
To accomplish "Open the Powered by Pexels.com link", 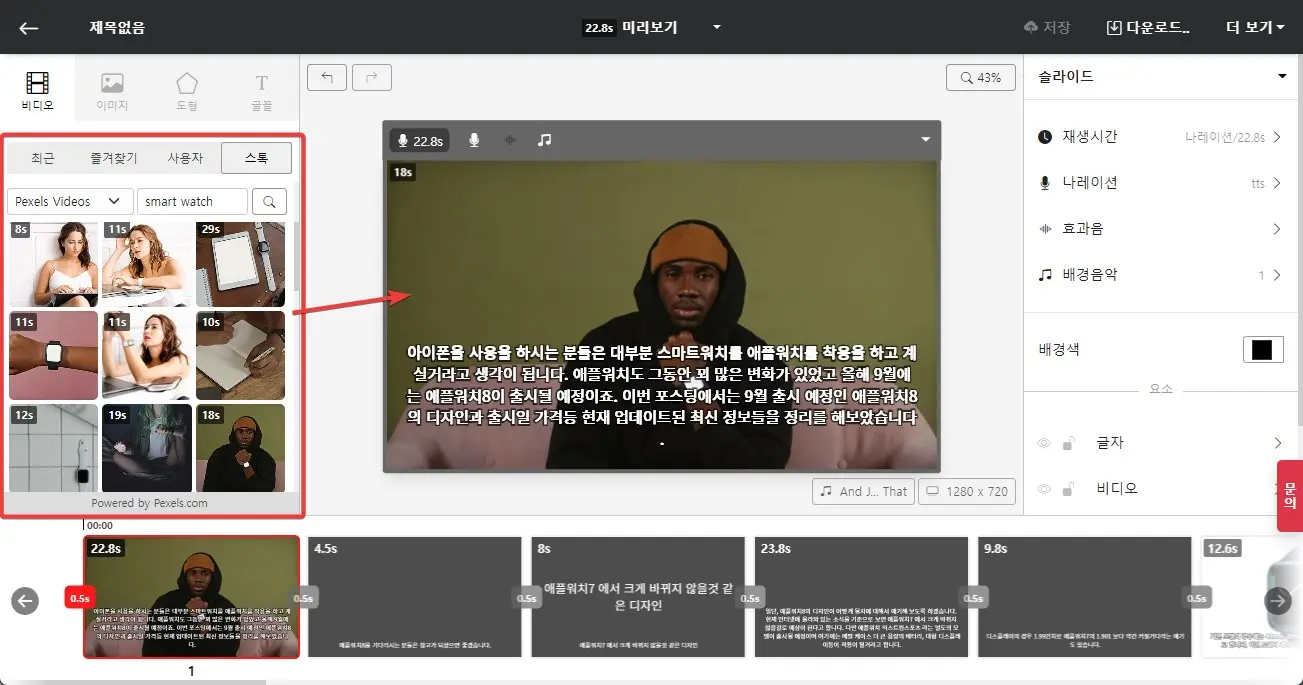I will tap(150, 503).
